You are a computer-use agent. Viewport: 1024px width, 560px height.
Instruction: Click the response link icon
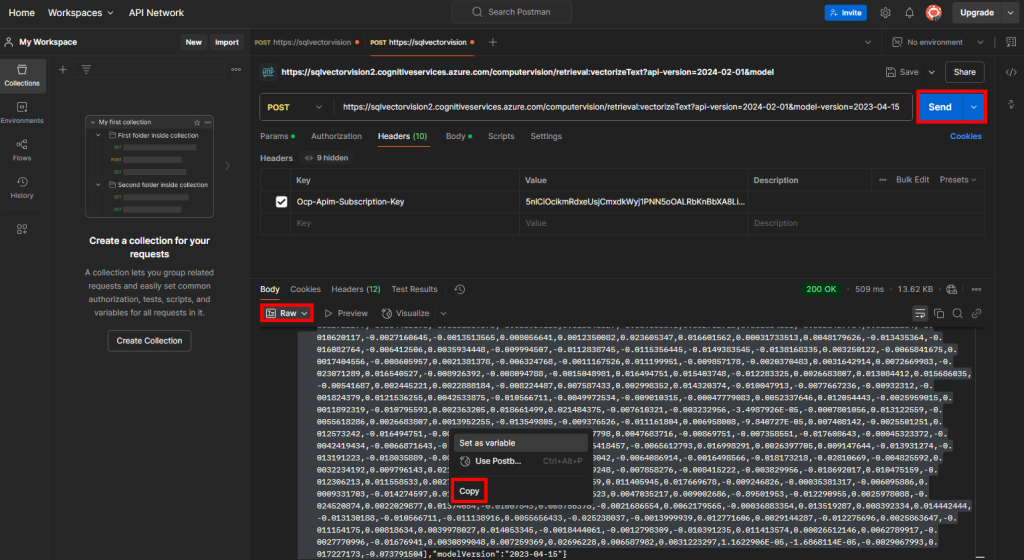976,313
